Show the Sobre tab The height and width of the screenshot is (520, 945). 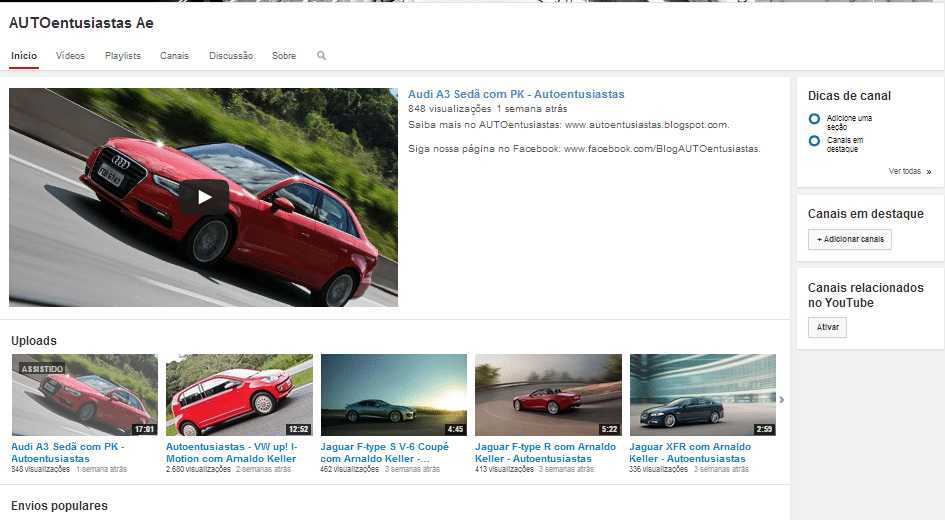coord(284,56)
